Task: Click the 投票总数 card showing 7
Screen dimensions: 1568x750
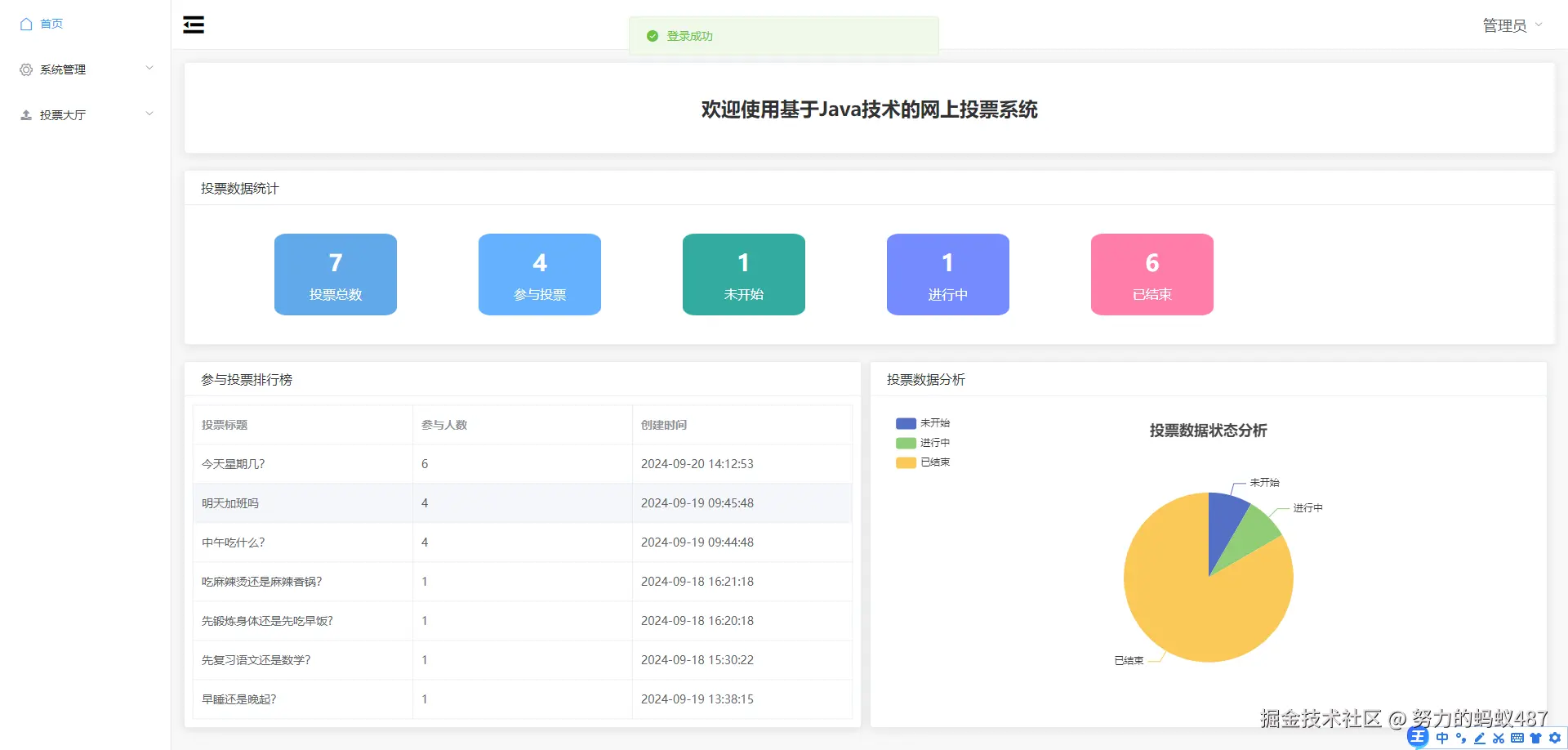Action: tap(336, 275)
